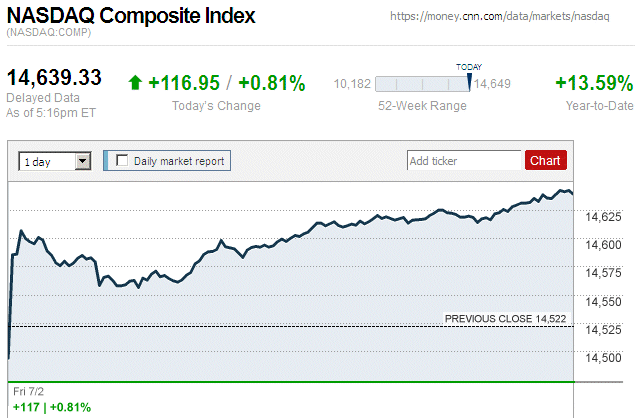Click the Daily market report label
The width and height of the screenshot is (640, 420).
pyautogui.click(x=179, y=160)
